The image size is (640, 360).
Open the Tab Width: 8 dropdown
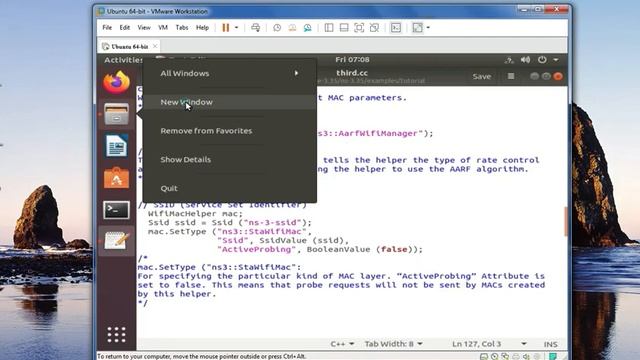click(x=393, y=344)
